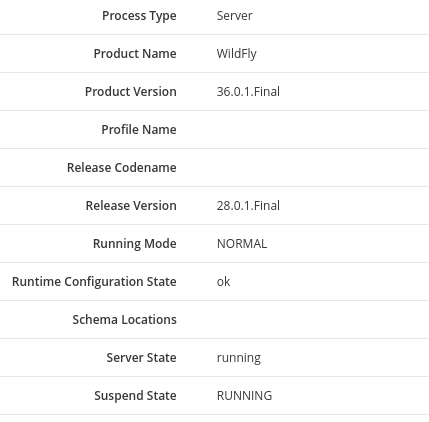
Task: Select the NORMAL running mode value
Action: click(242, 244)
